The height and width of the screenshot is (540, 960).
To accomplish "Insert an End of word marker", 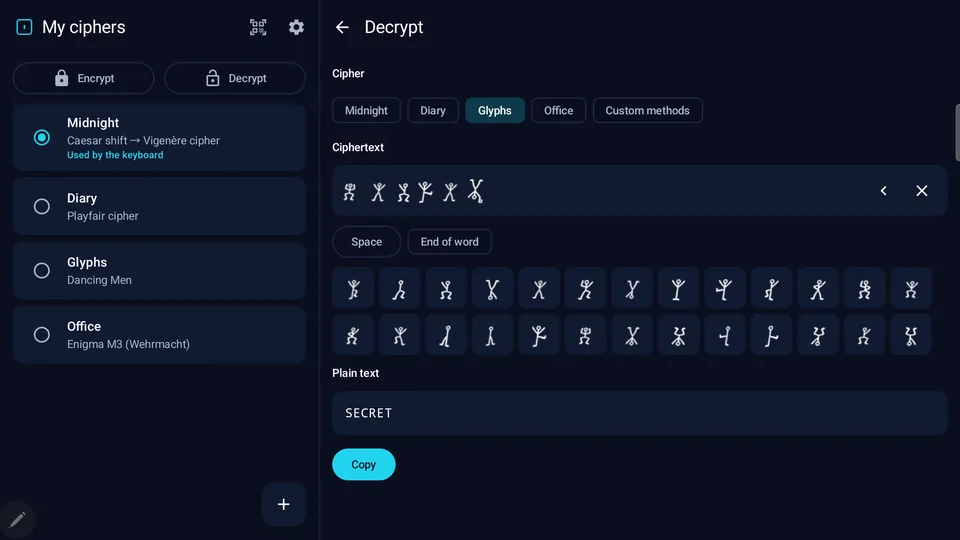I will (449, 242).
